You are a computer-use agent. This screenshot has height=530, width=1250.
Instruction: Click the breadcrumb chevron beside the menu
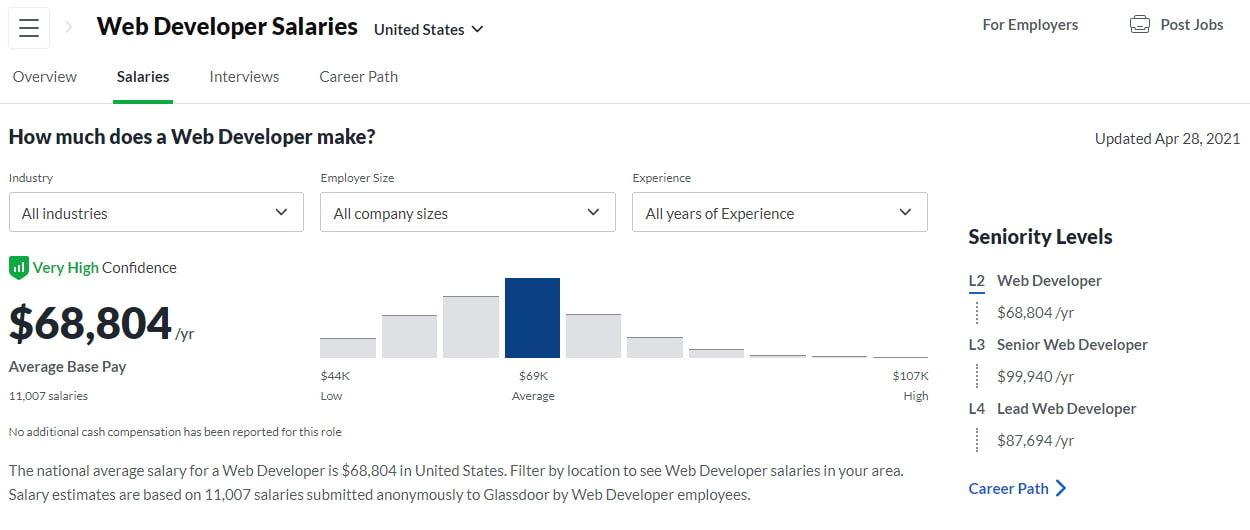click(x=69, y=28)
